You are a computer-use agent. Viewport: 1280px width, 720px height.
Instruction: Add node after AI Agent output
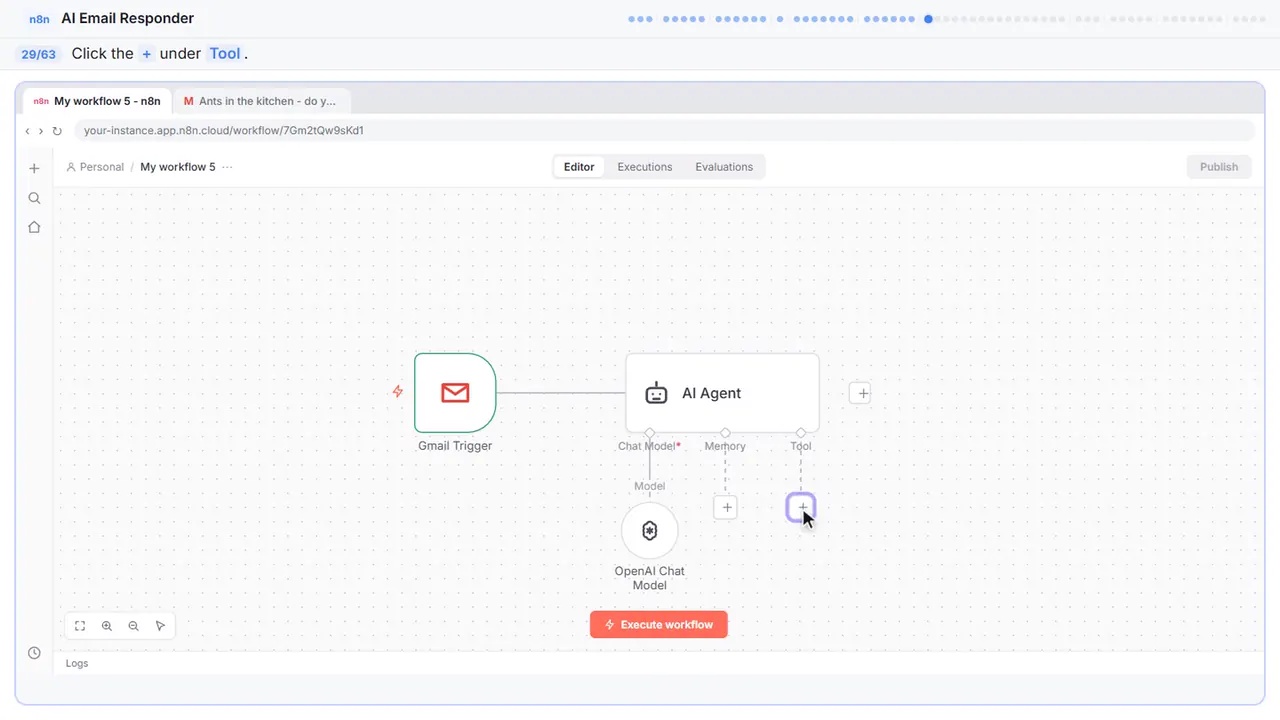click(862, 393)
